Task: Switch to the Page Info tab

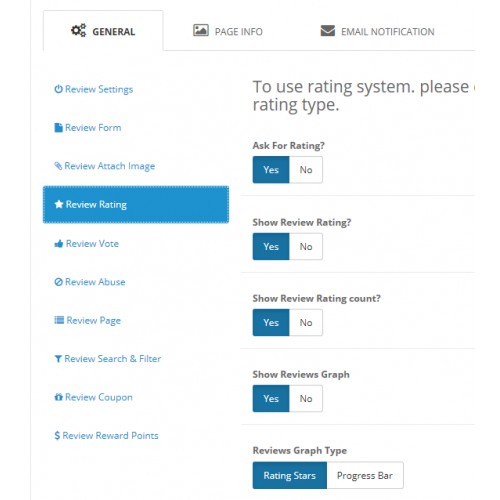Action: click(x=228, y=31)
